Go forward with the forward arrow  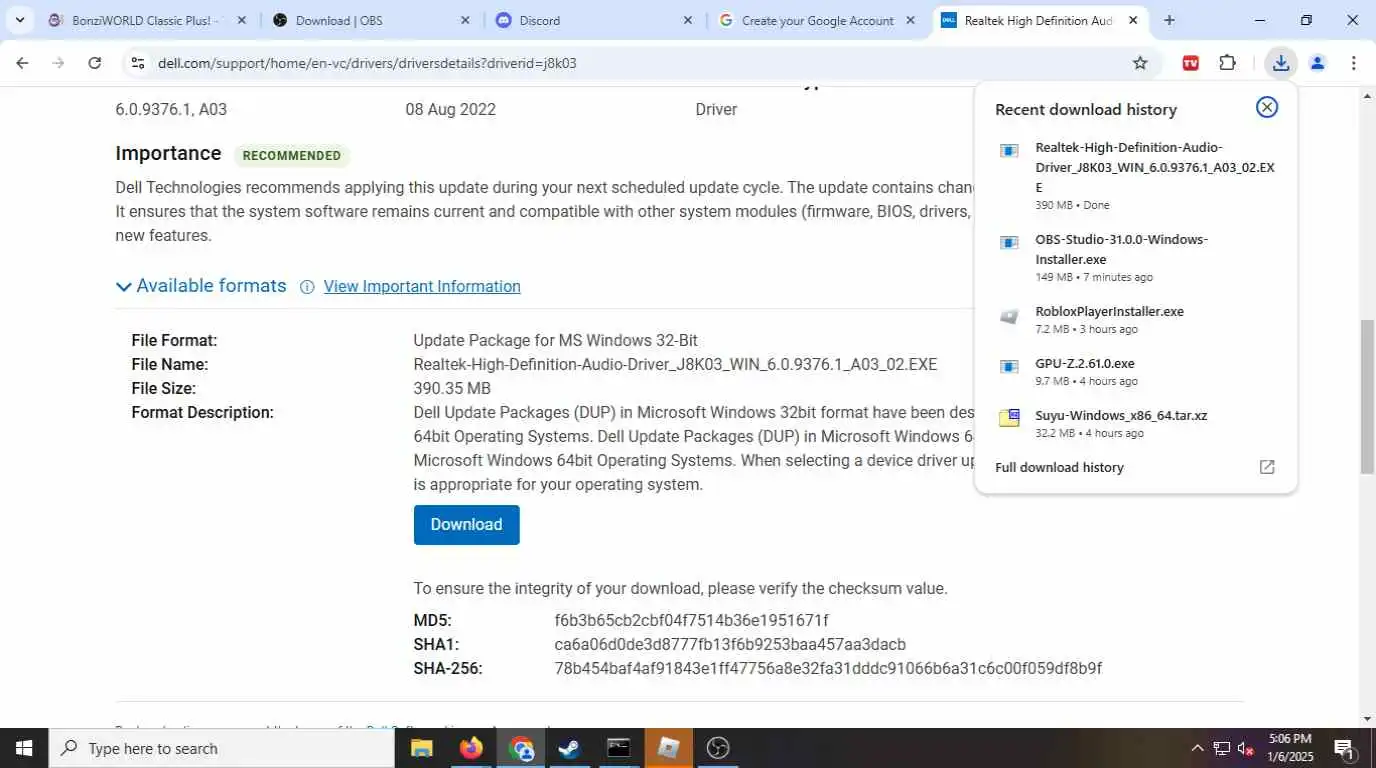[x=58, y=63]
